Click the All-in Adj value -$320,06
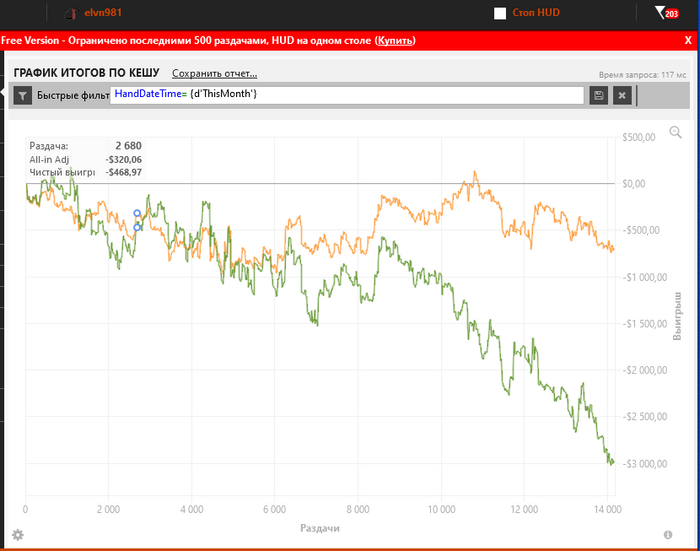The height and width of the screenshot is (551, 700). [124, 159]
